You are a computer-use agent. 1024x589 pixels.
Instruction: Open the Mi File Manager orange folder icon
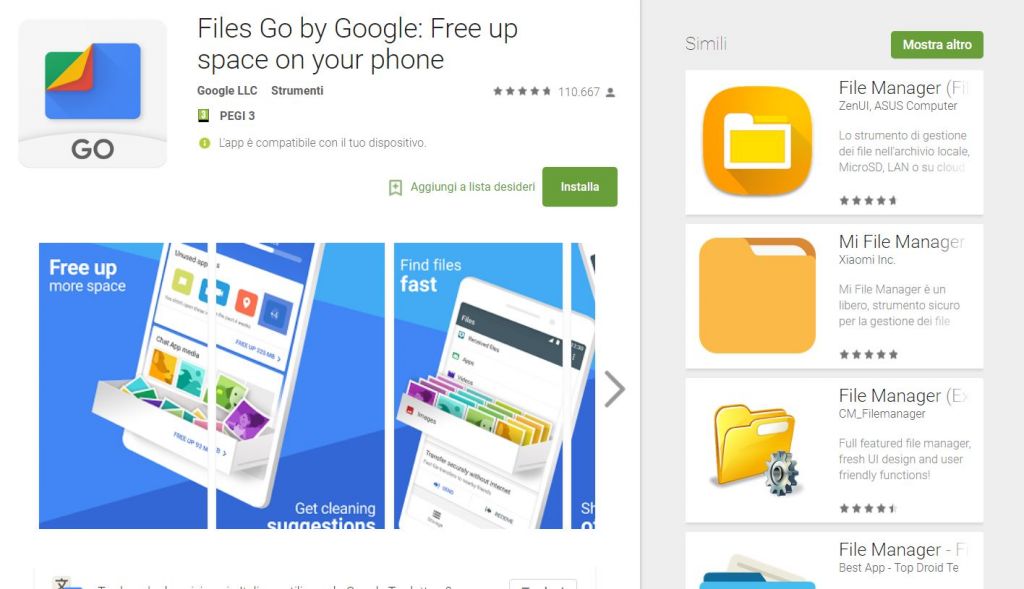pos(757,295)
